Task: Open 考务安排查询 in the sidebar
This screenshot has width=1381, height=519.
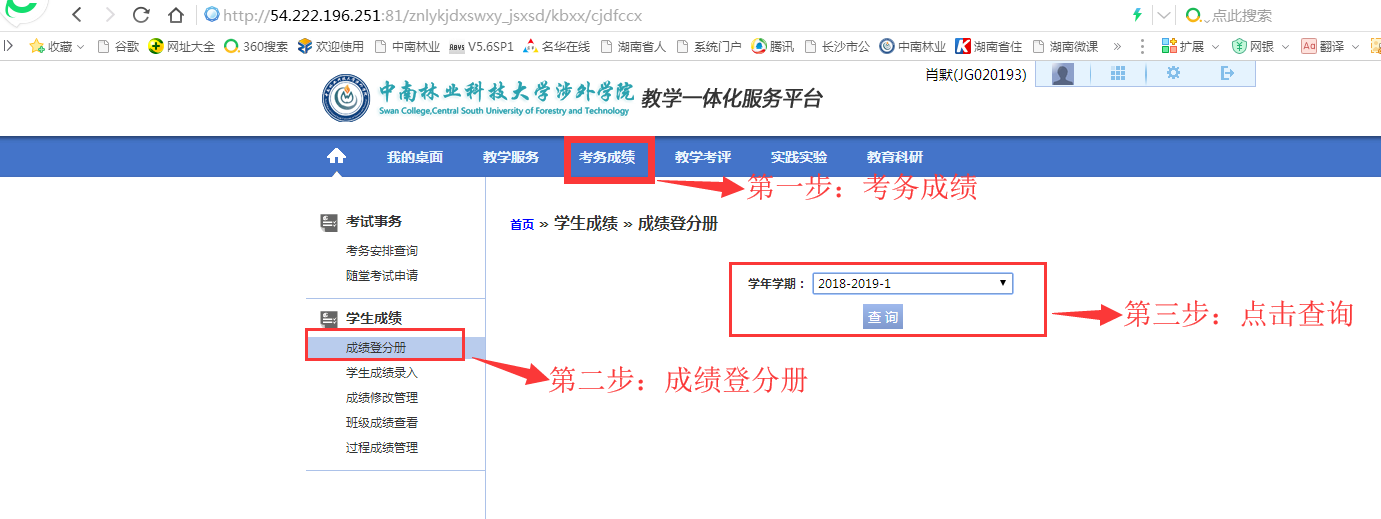Action: coord(382,251)
